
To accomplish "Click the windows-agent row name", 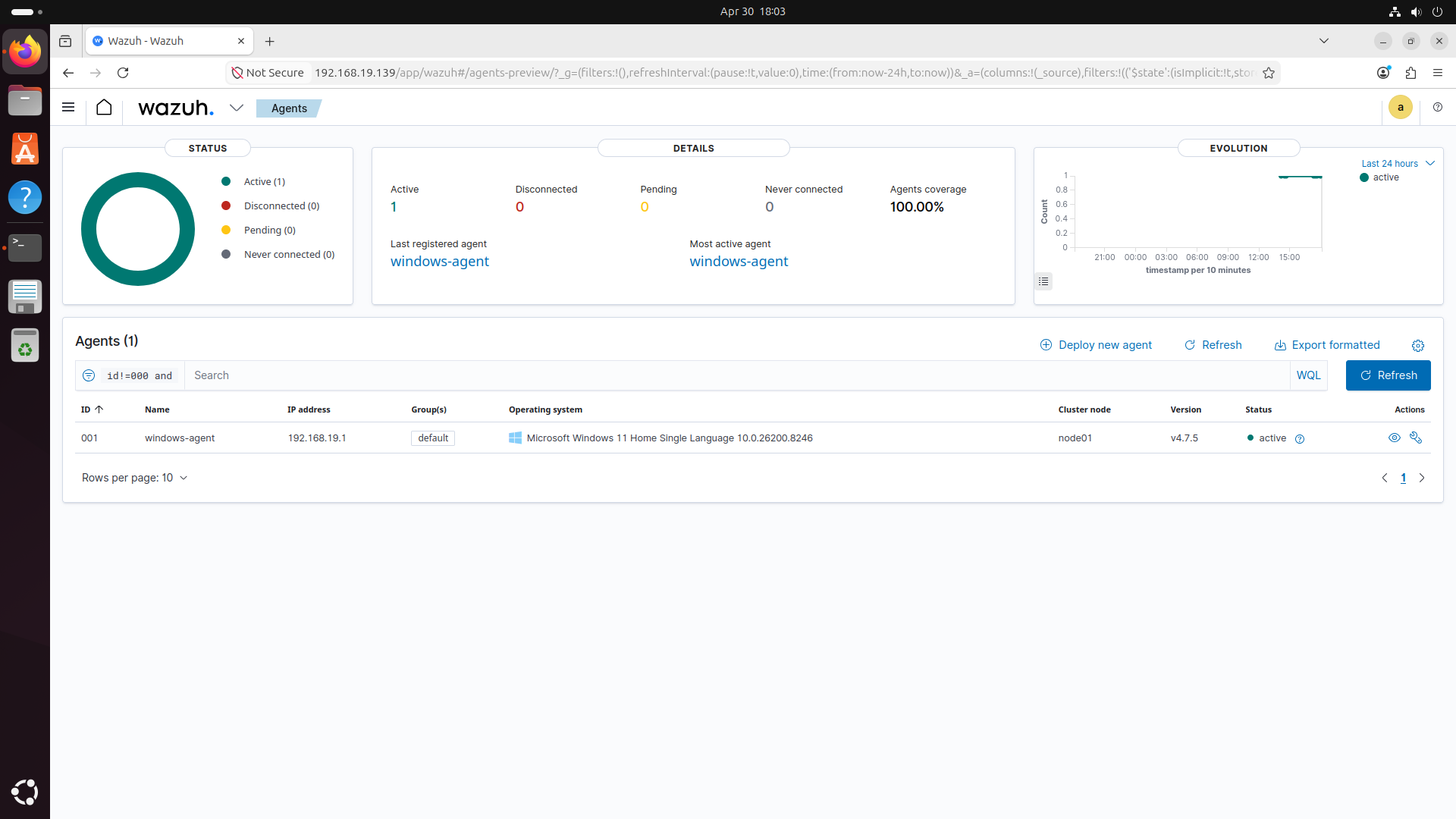I will 180,438.
